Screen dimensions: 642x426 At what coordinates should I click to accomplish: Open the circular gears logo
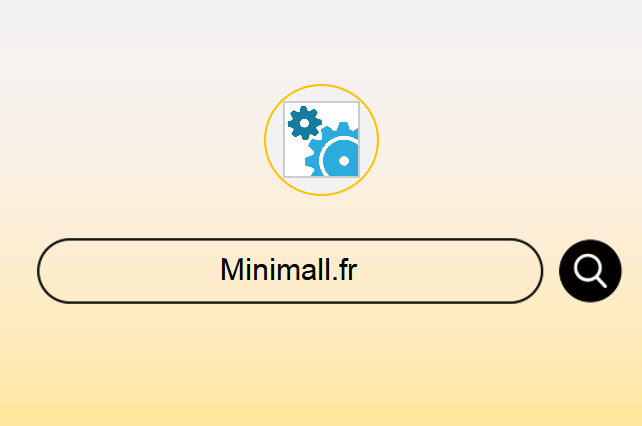tap(321, 140)
